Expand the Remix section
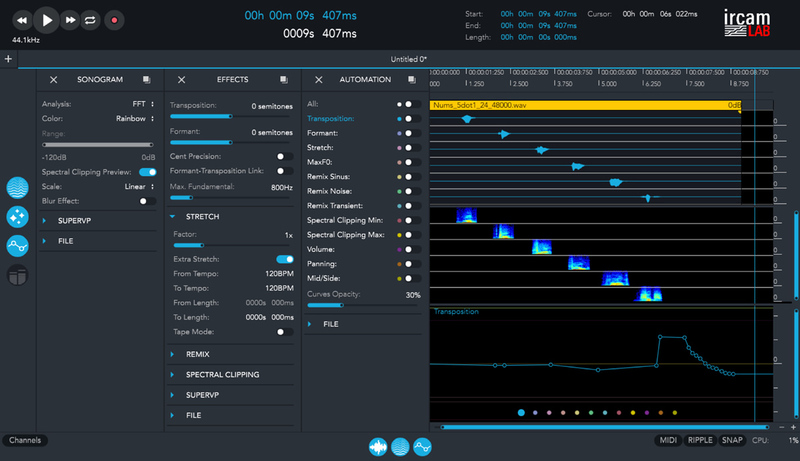This screenshot has width=800, height=461. point(197,354)
